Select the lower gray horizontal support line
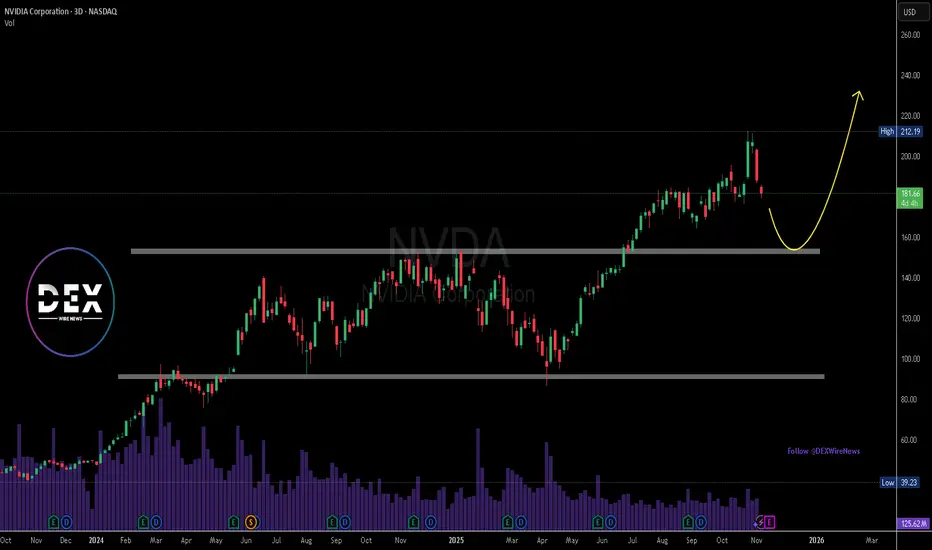Screen dimensions: 932x550 tap(471, 376)
